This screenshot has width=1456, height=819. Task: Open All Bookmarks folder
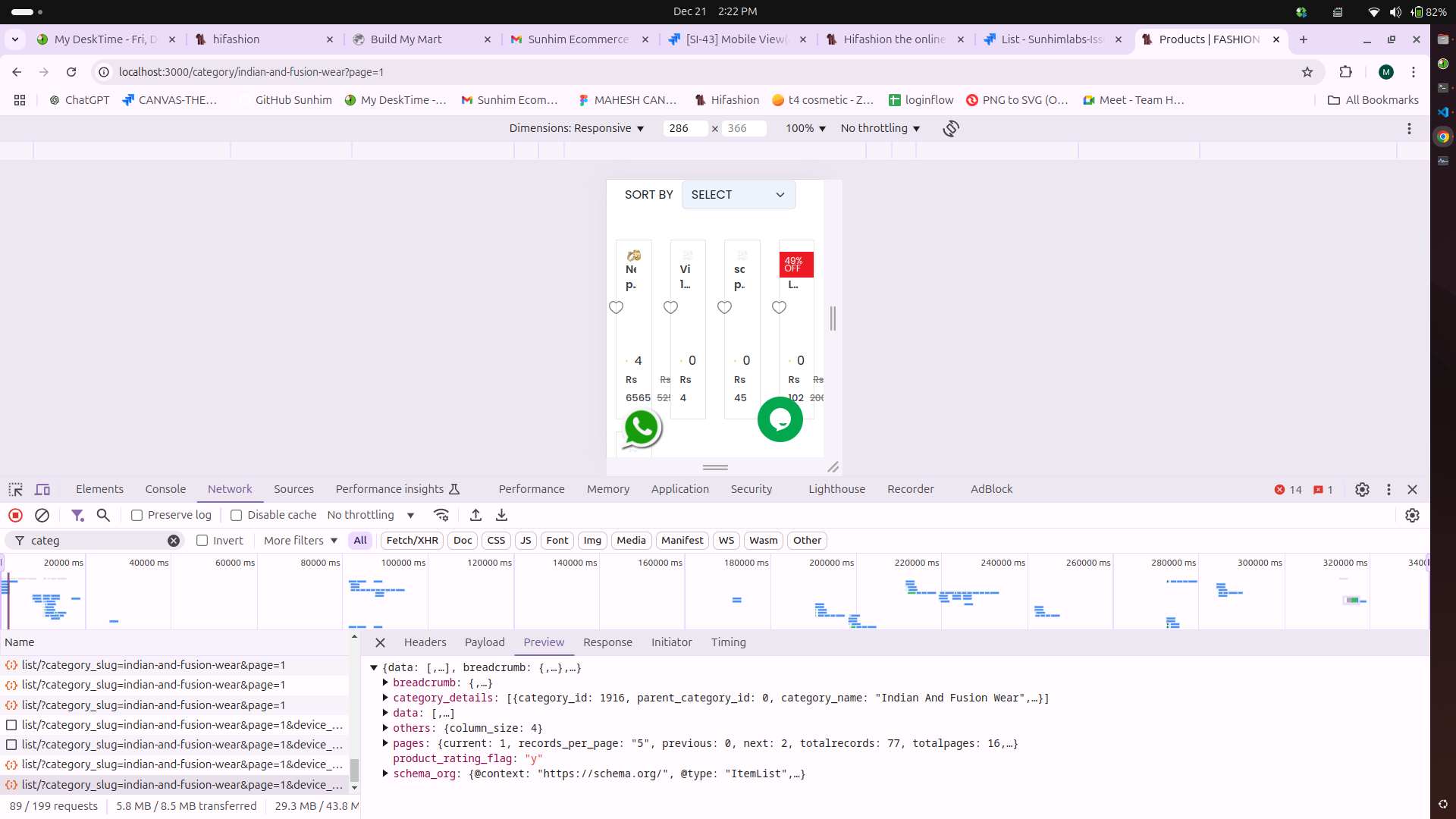click(1373, 100)
